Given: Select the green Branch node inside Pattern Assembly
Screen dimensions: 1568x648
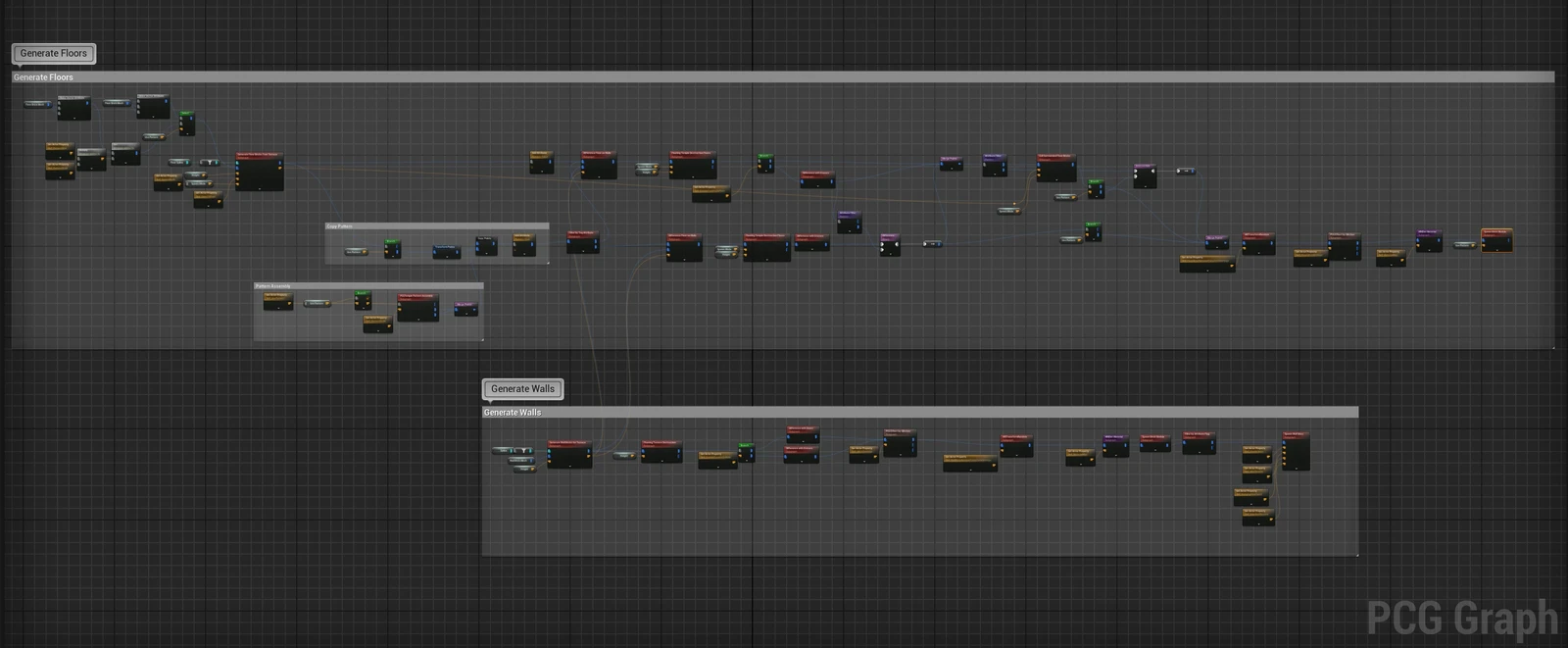Looking at the screenshot, I should [363, 299].
